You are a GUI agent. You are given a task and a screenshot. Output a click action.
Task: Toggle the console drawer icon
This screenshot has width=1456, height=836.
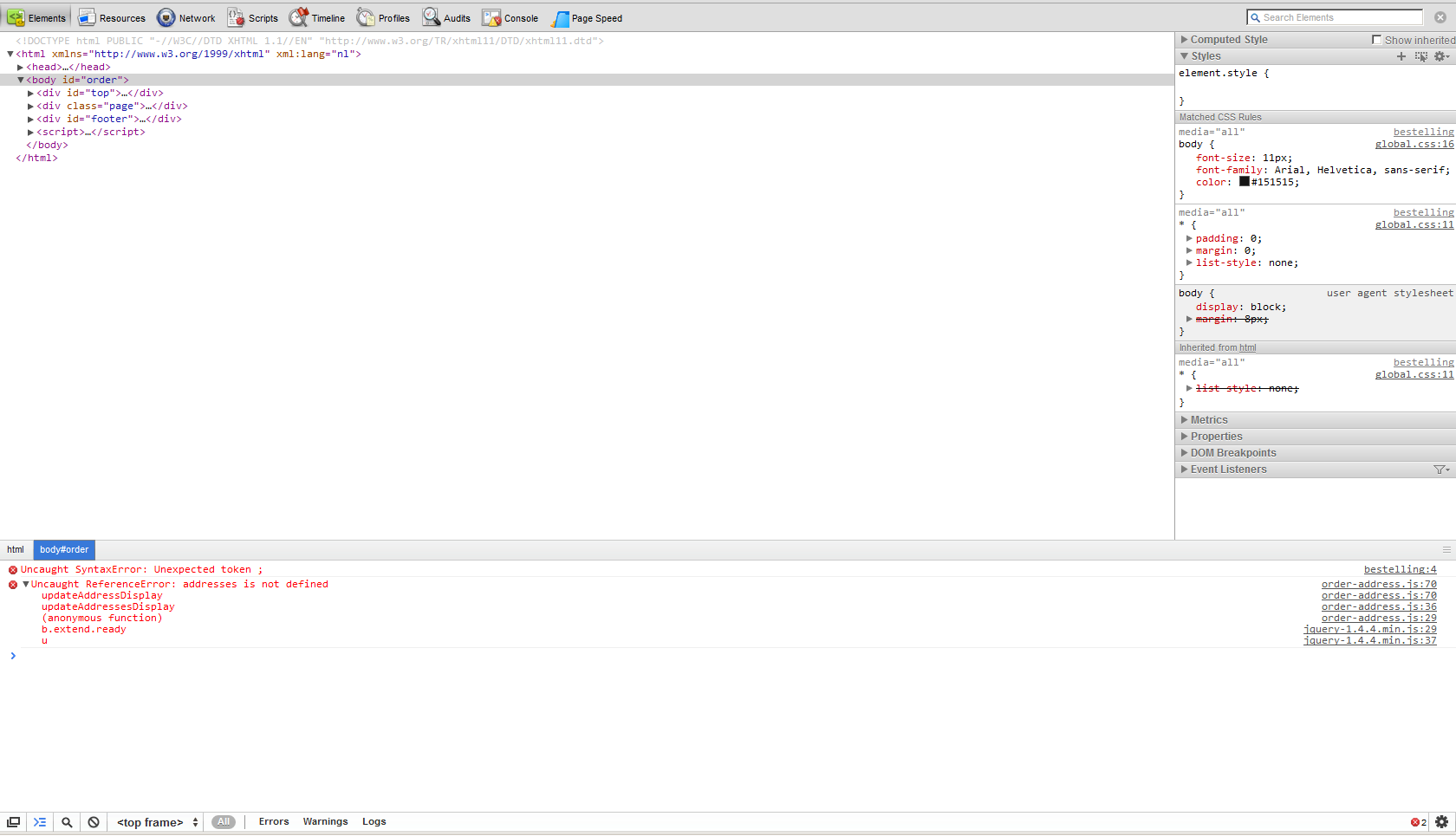pos(40,822)
